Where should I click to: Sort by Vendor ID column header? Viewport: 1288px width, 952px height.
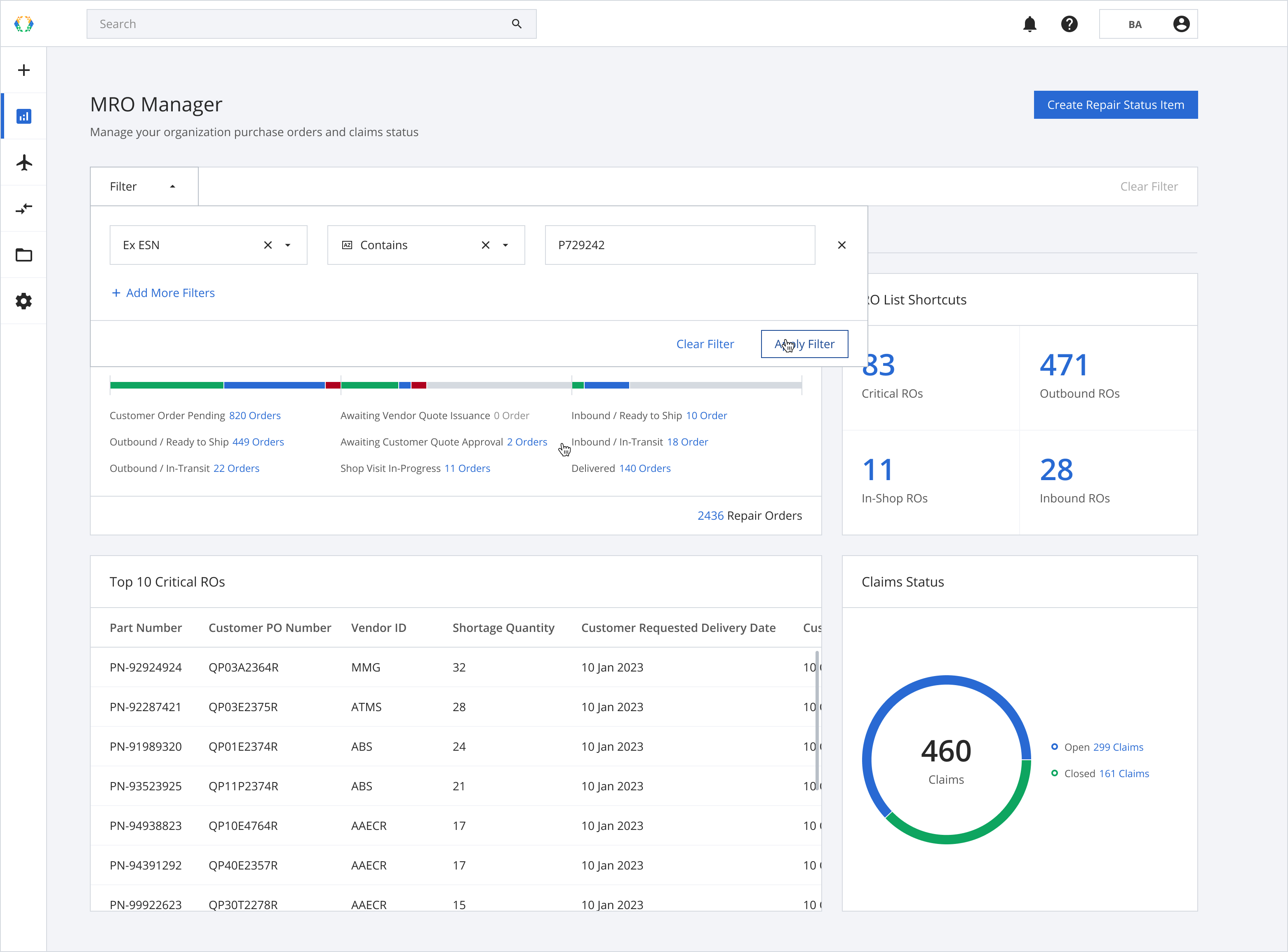(378, 627)
